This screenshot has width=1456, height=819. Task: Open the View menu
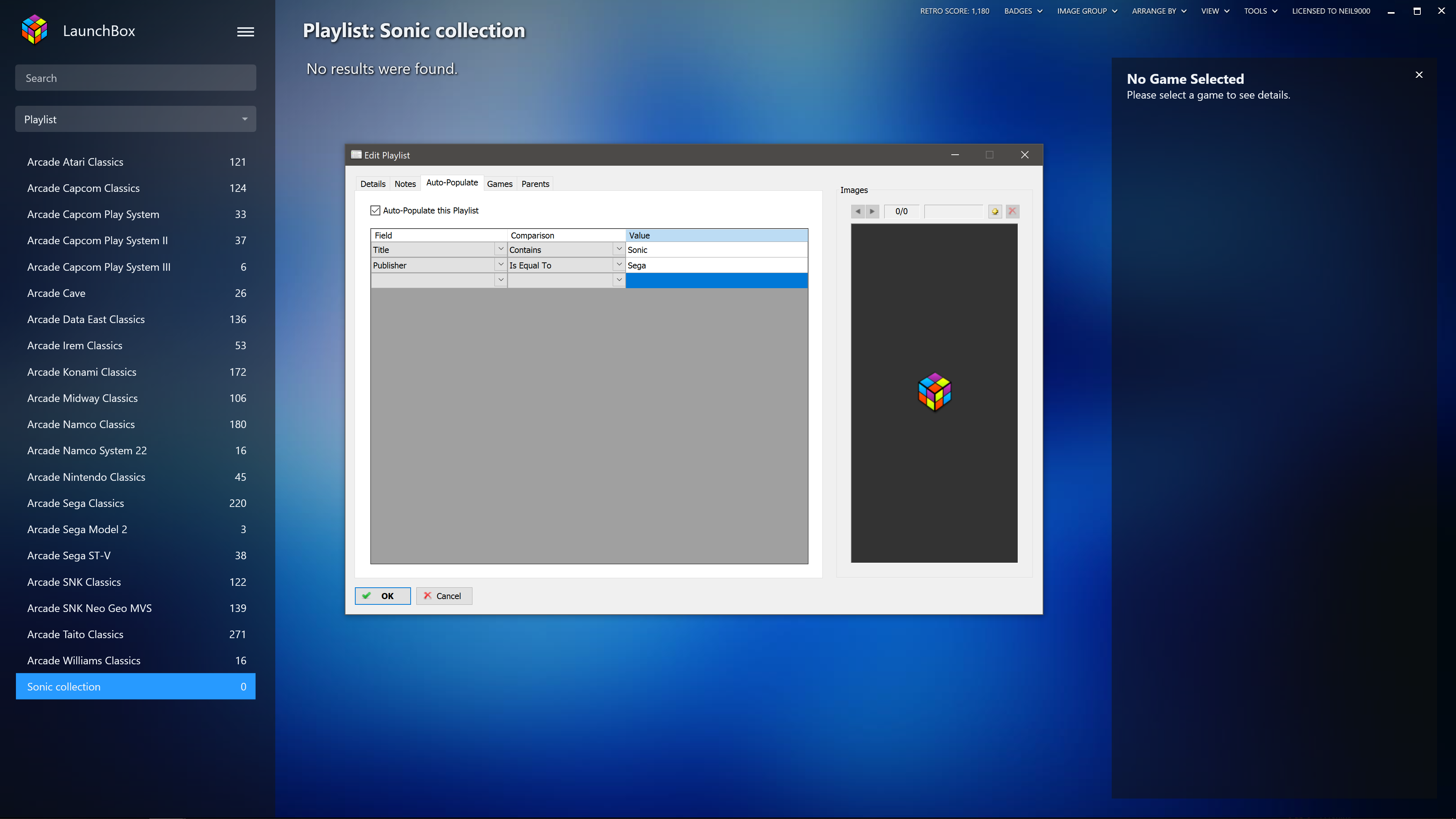[x=1215, y=11]
